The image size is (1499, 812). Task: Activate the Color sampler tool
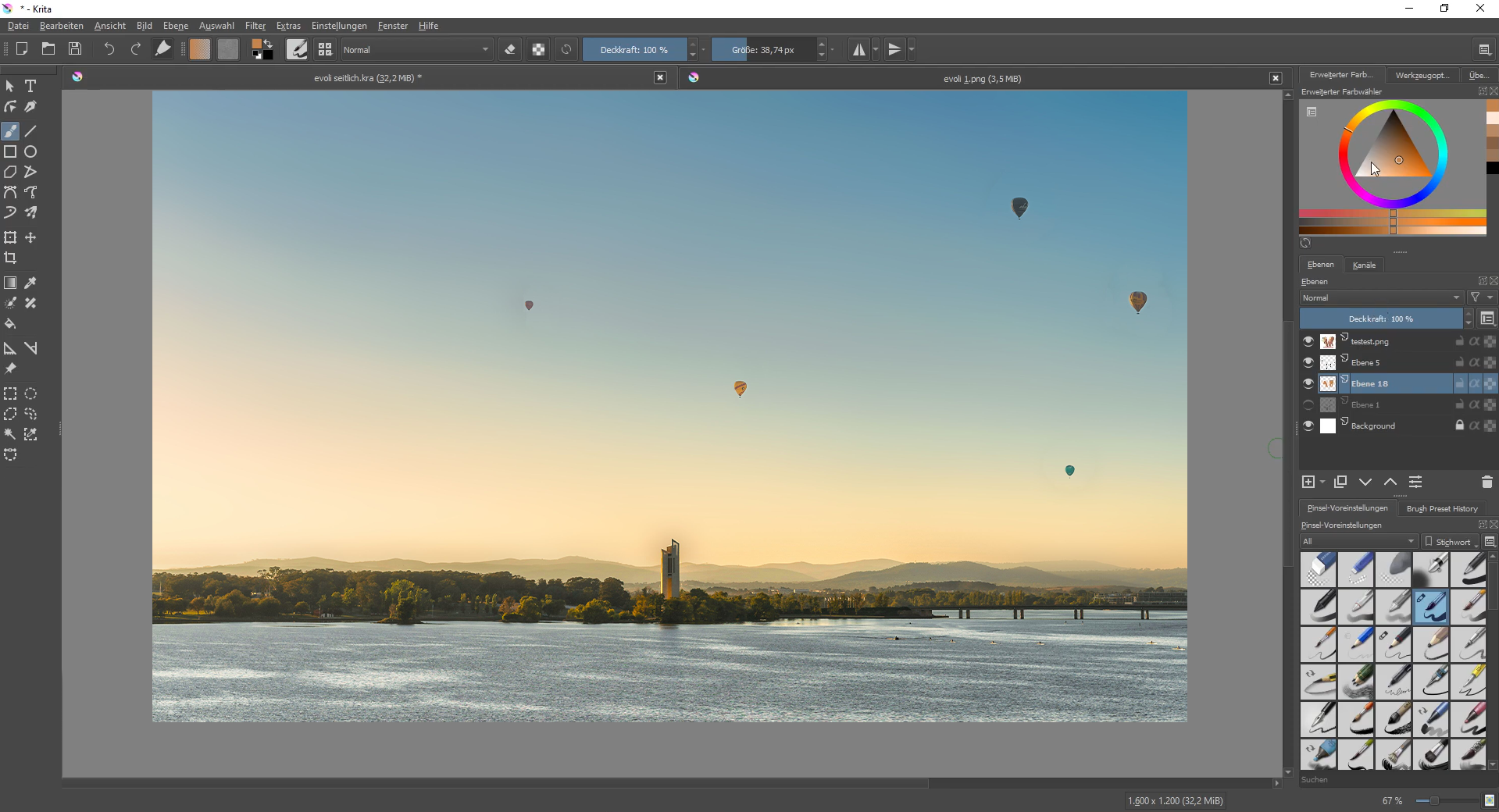pos(30,283)
